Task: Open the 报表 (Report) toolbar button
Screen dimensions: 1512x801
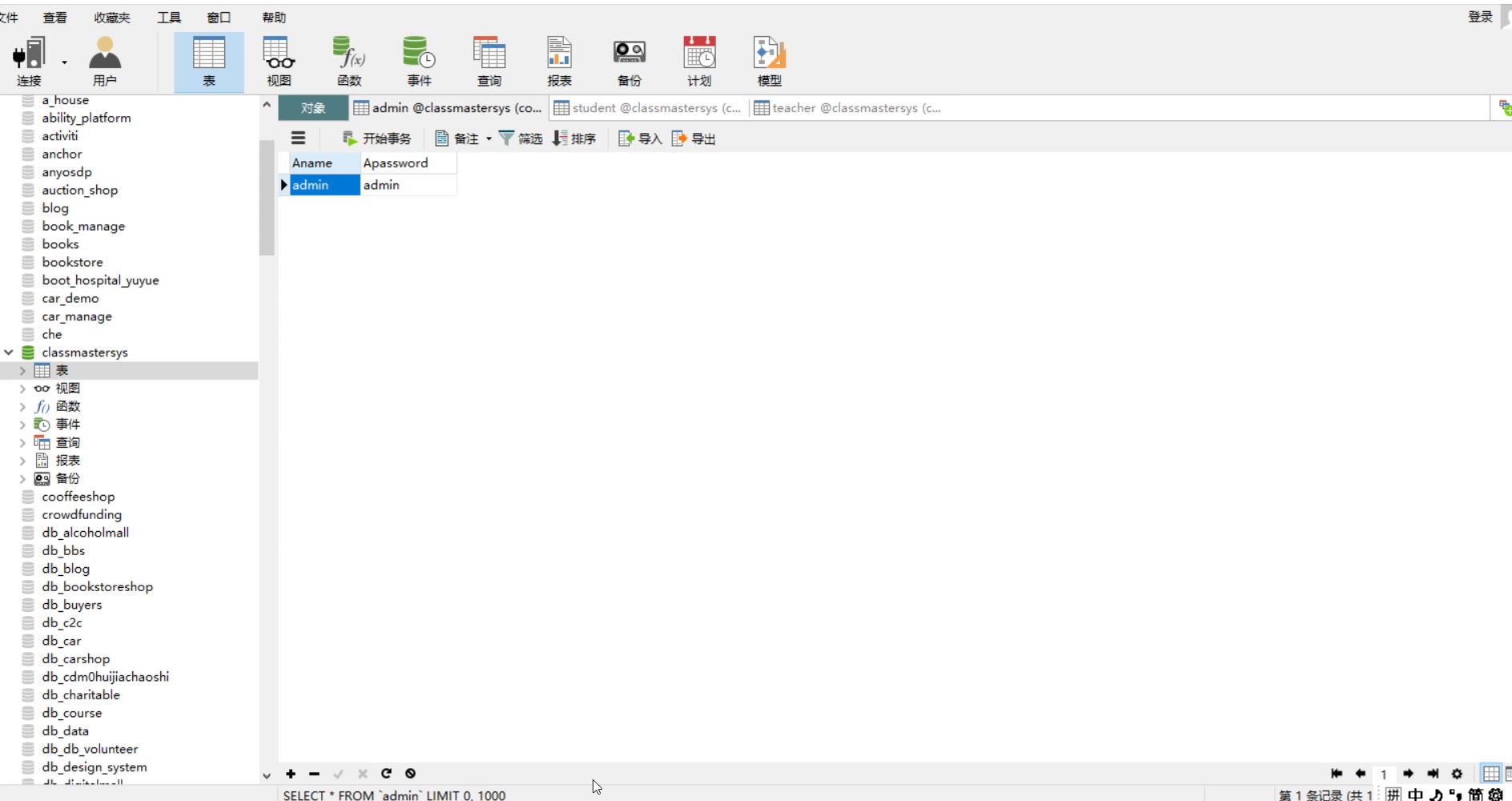Action: tap(559, 62)
